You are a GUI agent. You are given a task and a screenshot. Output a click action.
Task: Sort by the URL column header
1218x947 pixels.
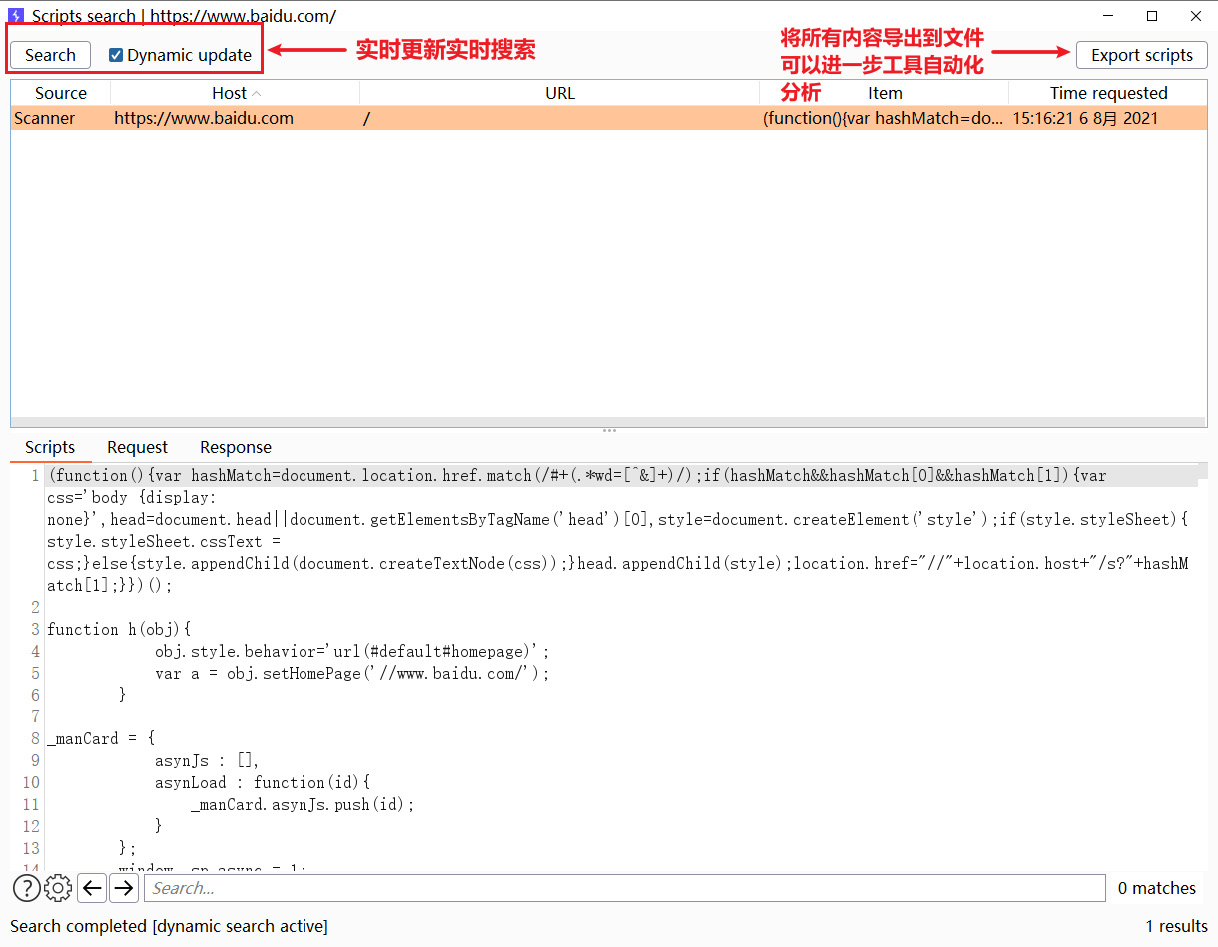pyautogui.click(x=560, y=93)
